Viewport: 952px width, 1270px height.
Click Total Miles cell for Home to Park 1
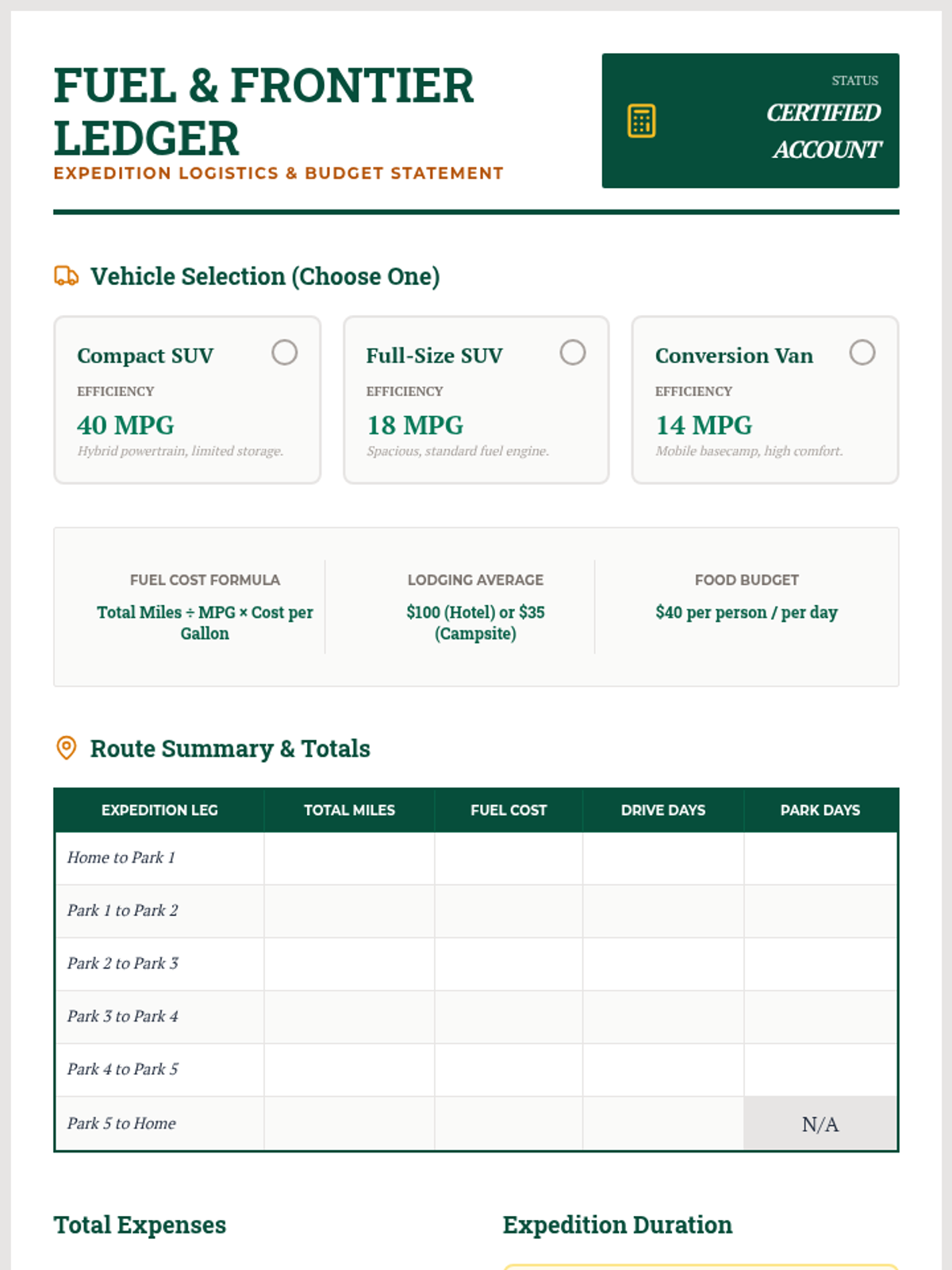349,858
